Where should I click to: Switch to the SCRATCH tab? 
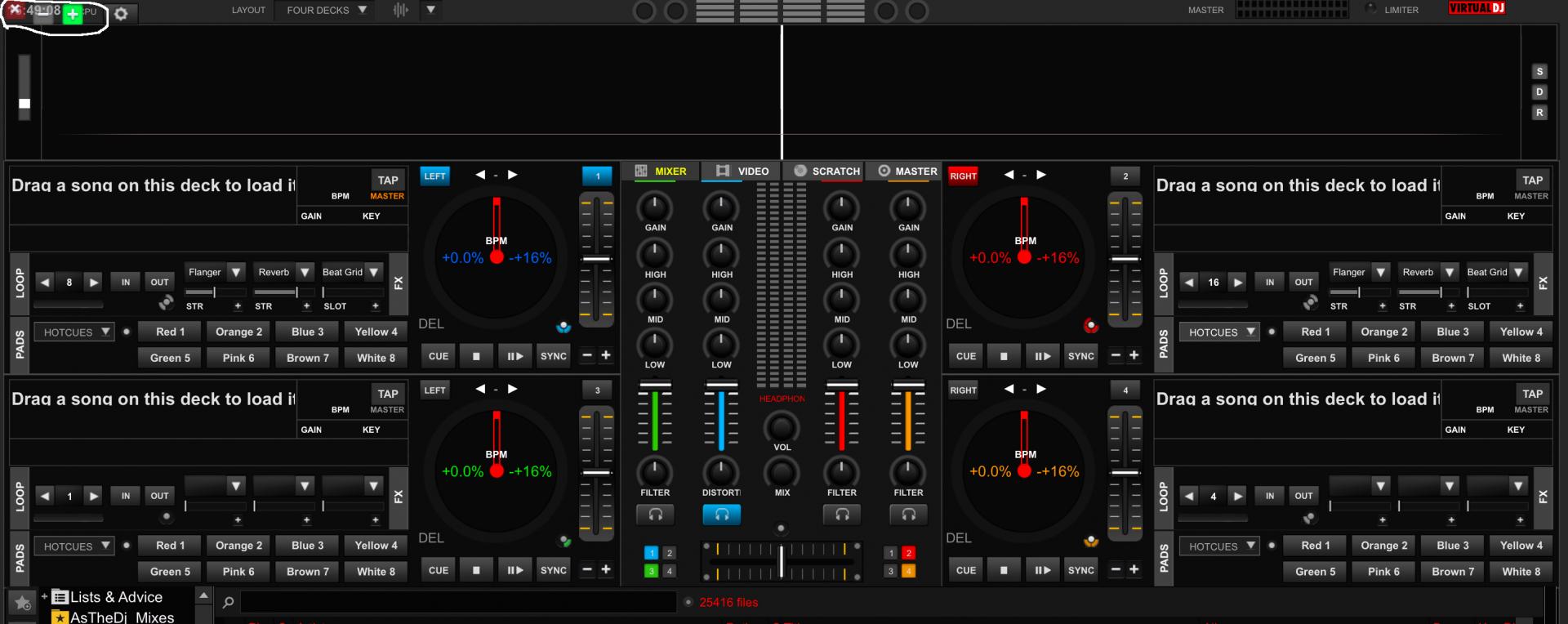click(x=826, y=172)
